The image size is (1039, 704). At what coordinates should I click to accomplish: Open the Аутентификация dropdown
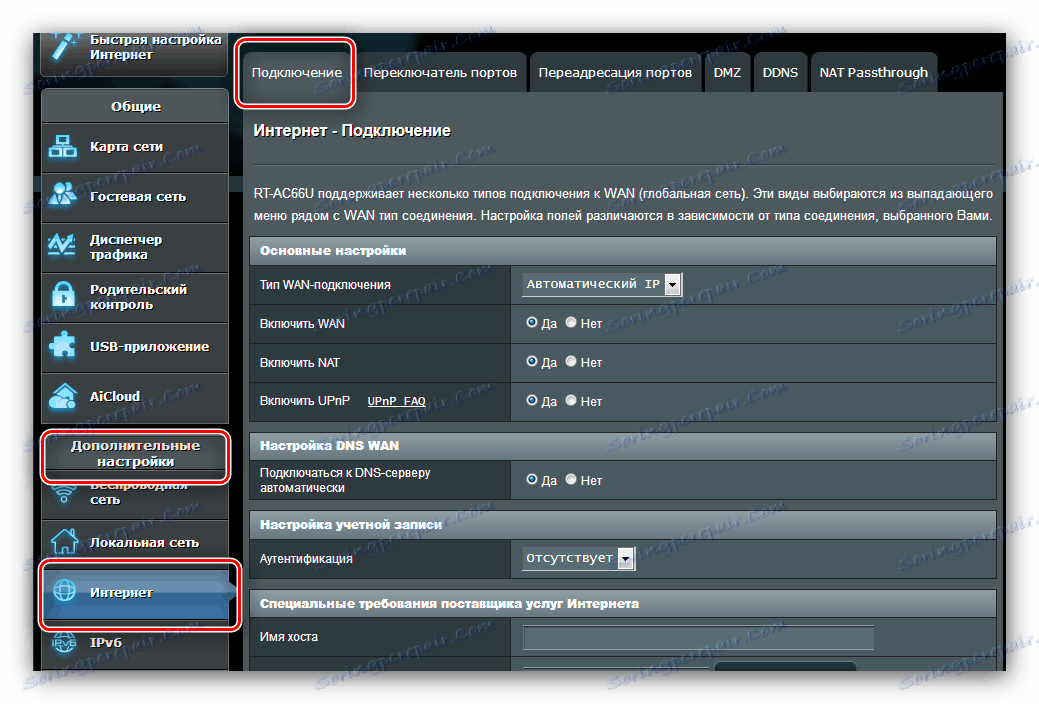pos(578,558)
